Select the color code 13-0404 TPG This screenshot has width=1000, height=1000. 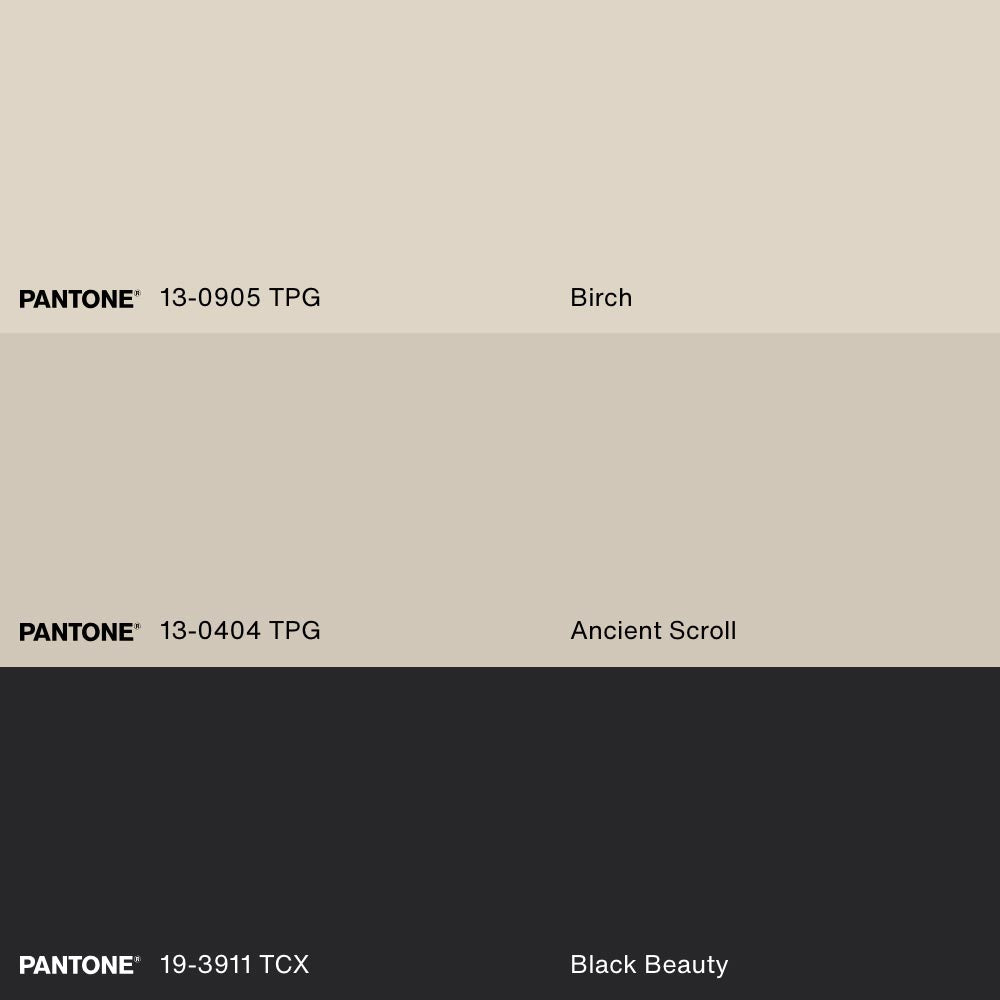pos(240,631)
